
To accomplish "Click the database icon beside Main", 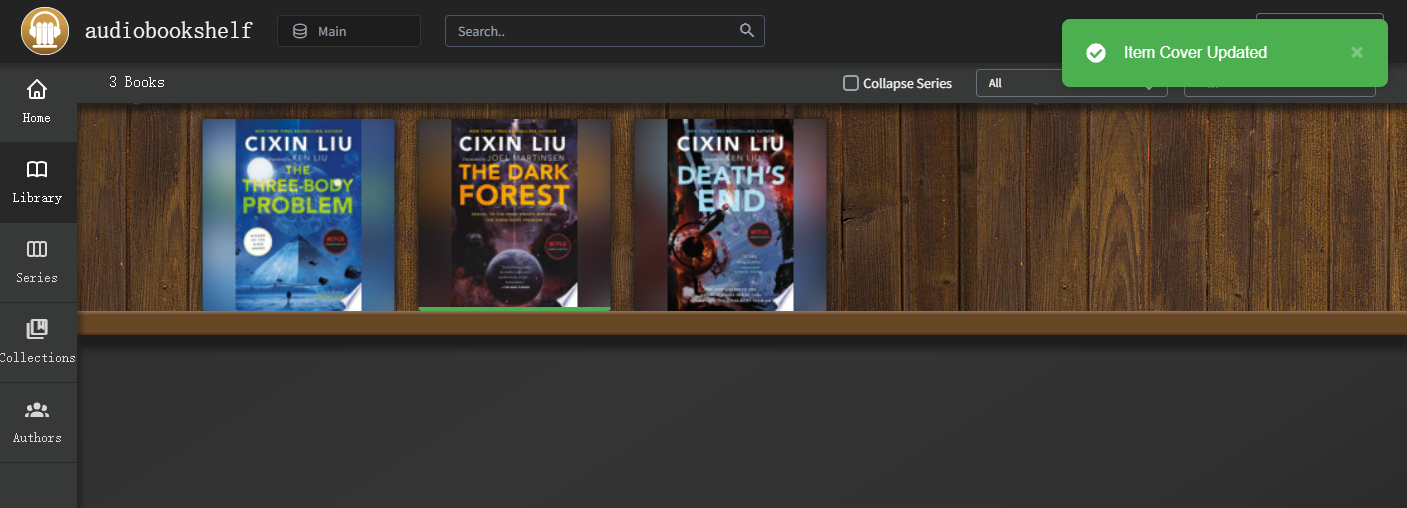I will click(x=300, y=31).
